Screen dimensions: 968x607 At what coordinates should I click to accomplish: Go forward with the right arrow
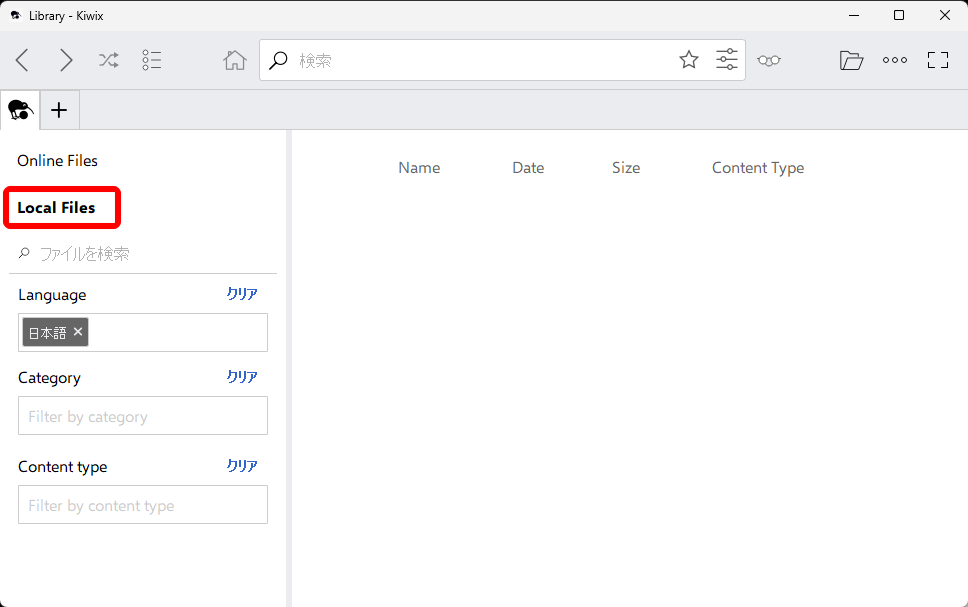coord(66,60)
